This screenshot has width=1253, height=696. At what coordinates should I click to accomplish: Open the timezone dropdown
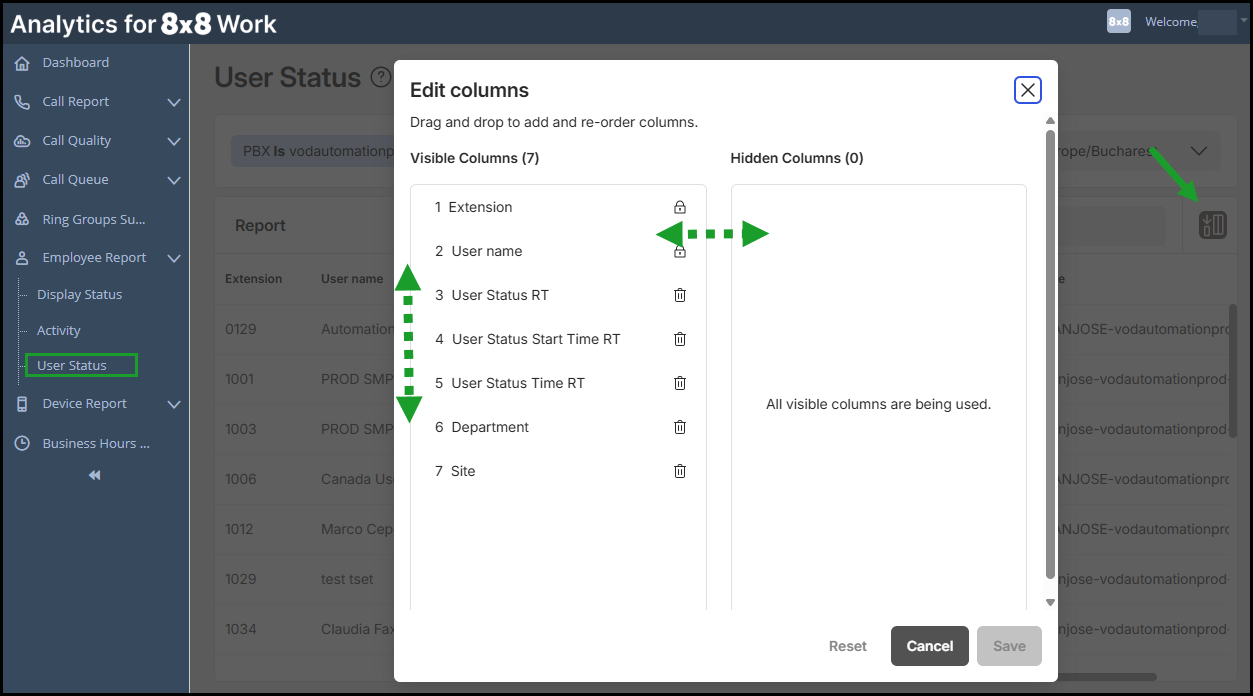1198,151
